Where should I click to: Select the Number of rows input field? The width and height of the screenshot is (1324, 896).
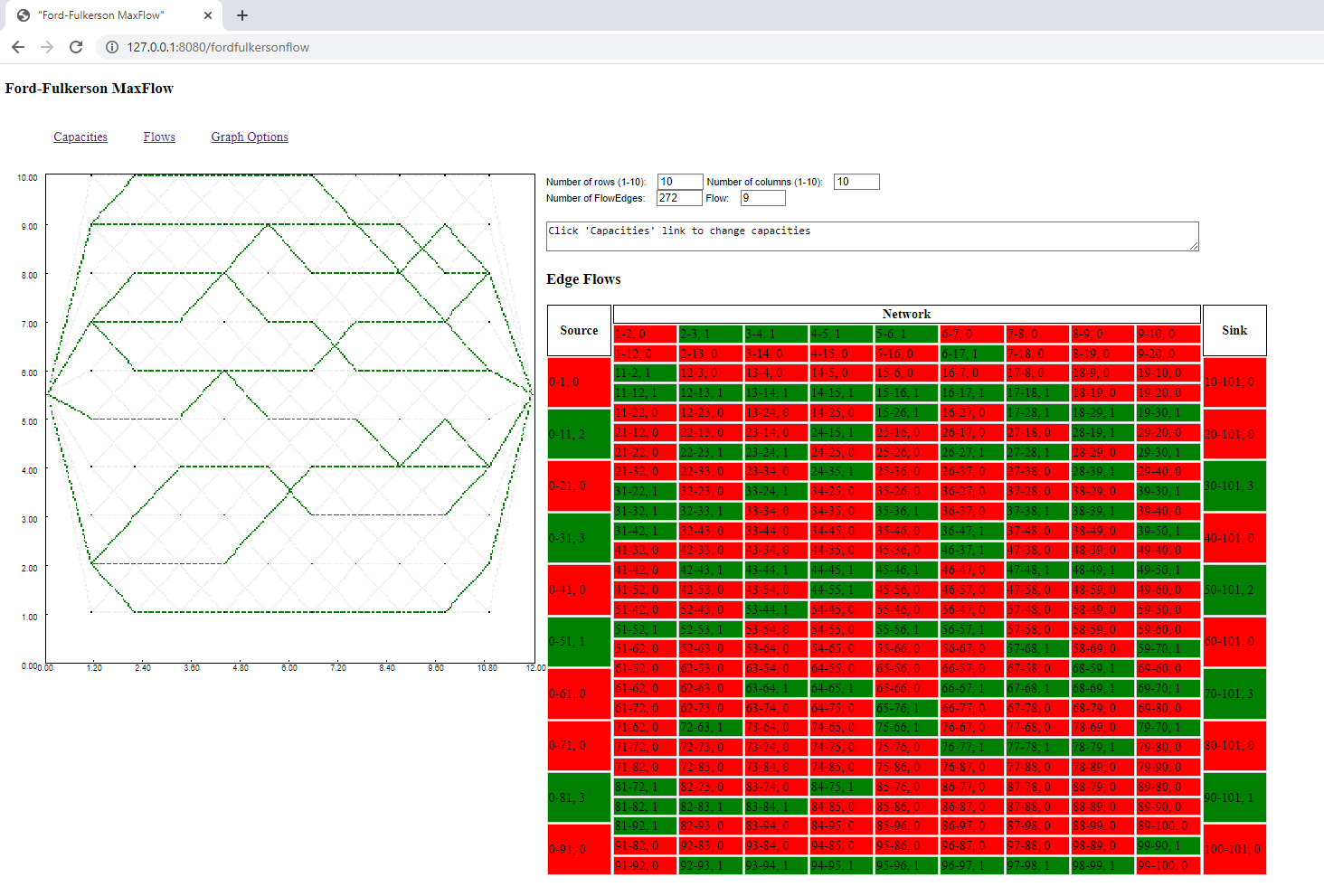679,181
